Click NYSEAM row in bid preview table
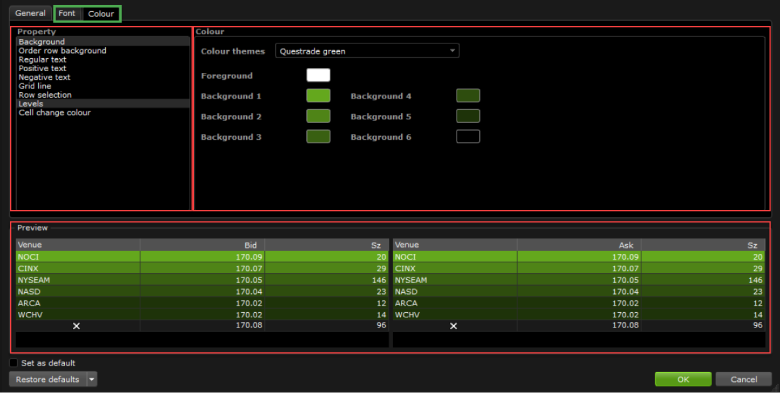780x393 pixels. click(x=202, y=280)
